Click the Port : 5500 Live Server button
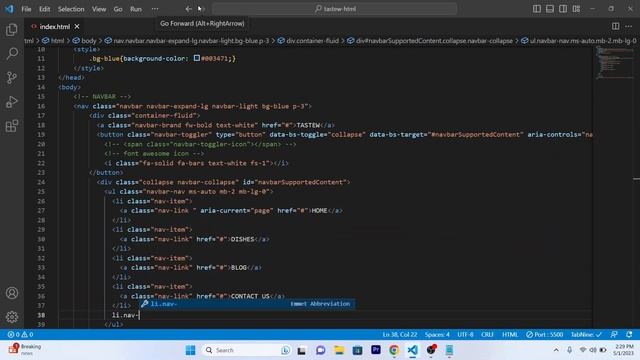The height and width of the screenshot is (360, 640). (x=544, y=334)
